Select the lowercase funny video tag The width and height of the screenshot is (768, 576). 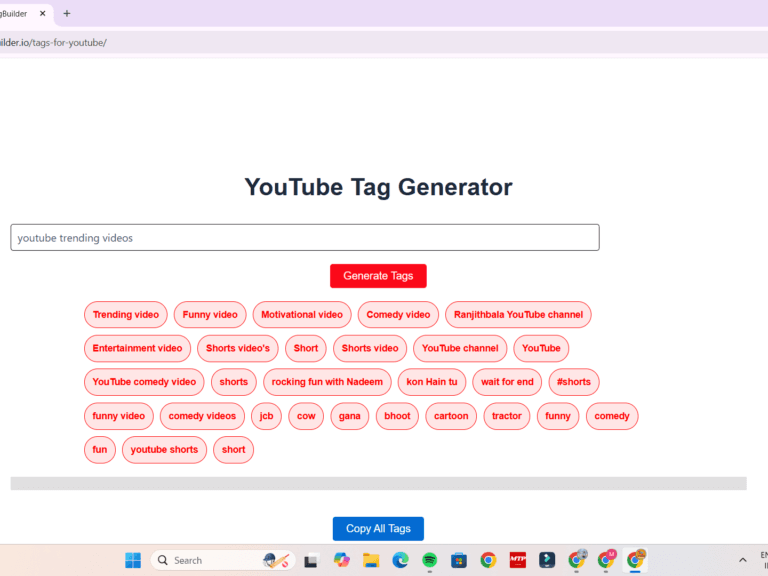[x=119, y=416]
